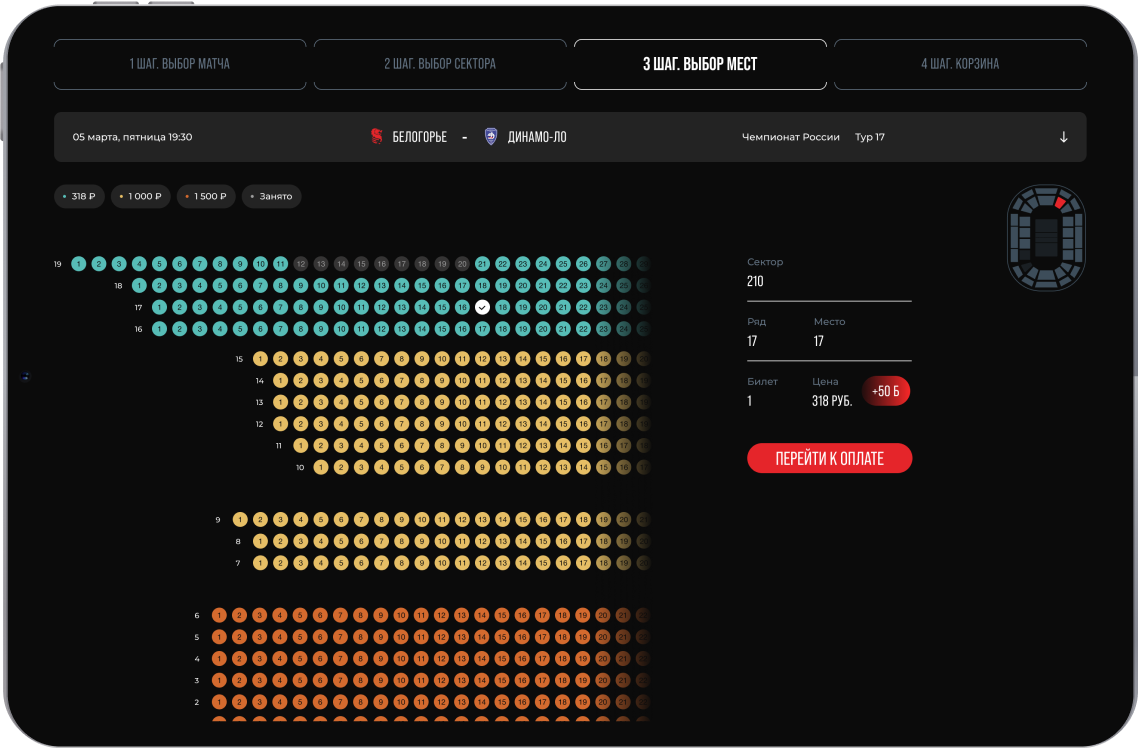The height and width of the screenshot is (748, 1138).
Task: Choose seat 27 in row 19
Action: (603, 264)
